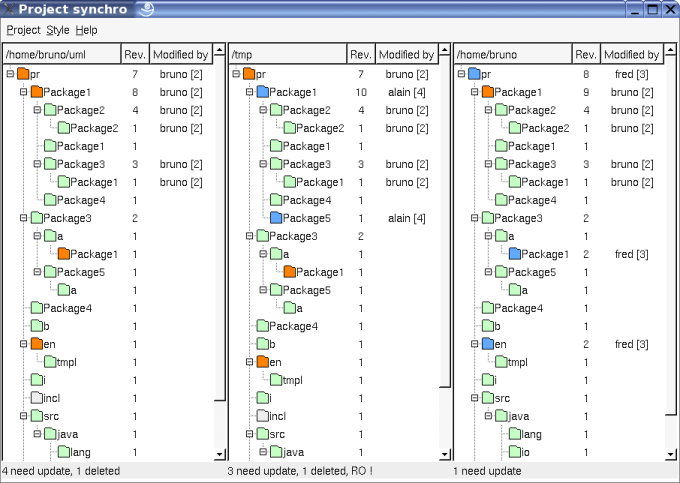The width and height of the screenshot is (680, 483).
Task: Click orange Package1 icon under a in /home/bruno/uml
Action: click(x=64, y=254)
